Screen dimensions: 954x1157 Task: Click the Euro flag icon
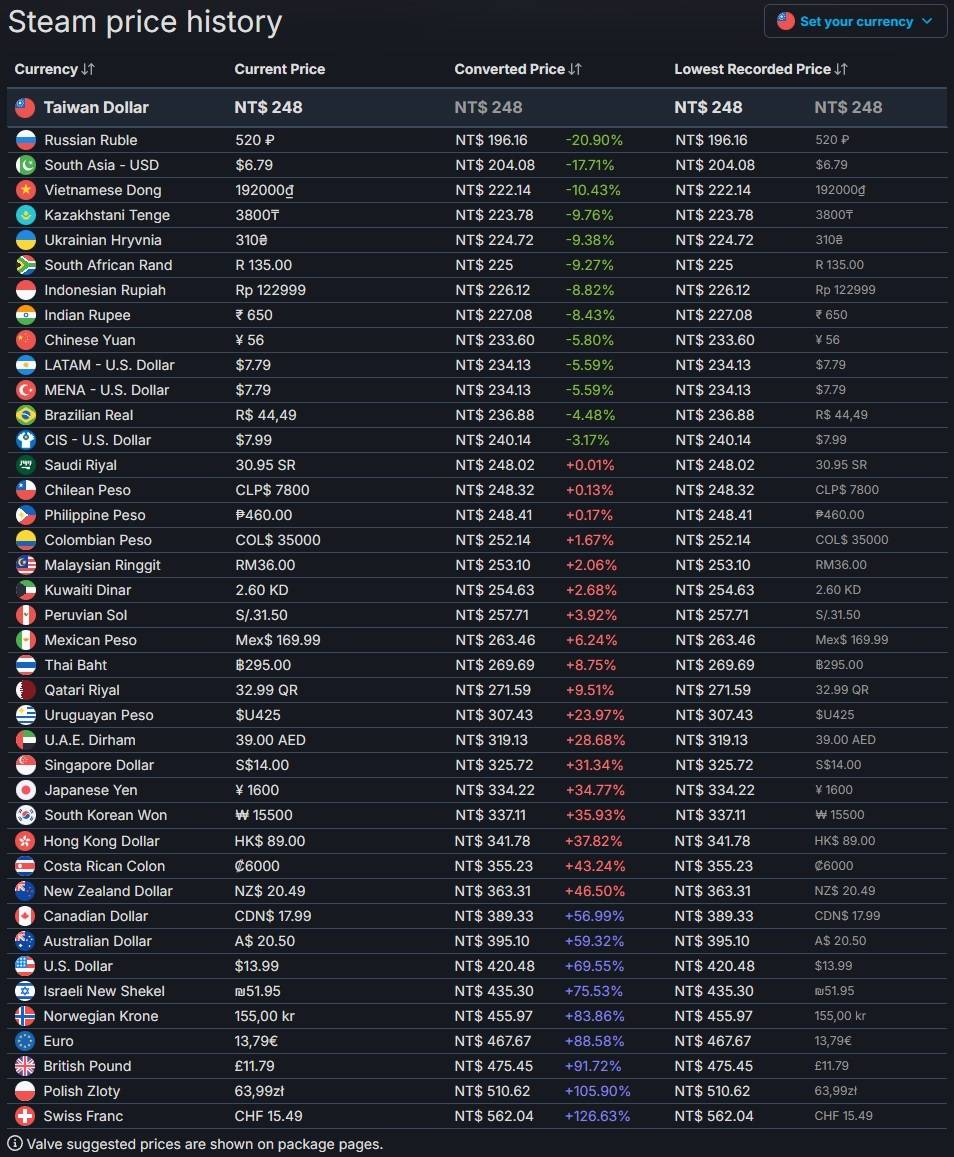tap(25, 1041)
